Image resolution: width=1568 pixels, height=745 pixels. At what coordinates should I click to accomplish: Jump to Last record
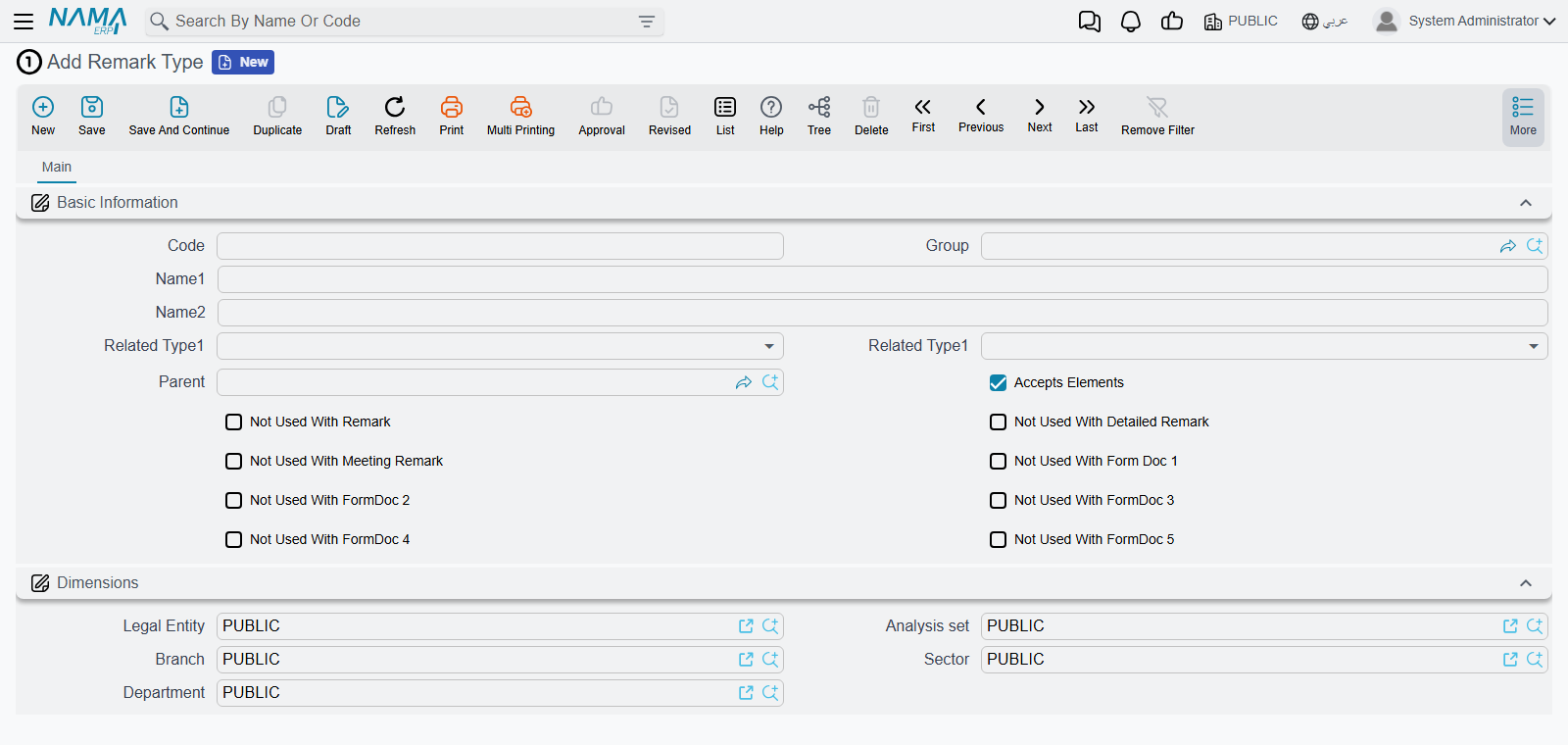tap(1087, 107)
